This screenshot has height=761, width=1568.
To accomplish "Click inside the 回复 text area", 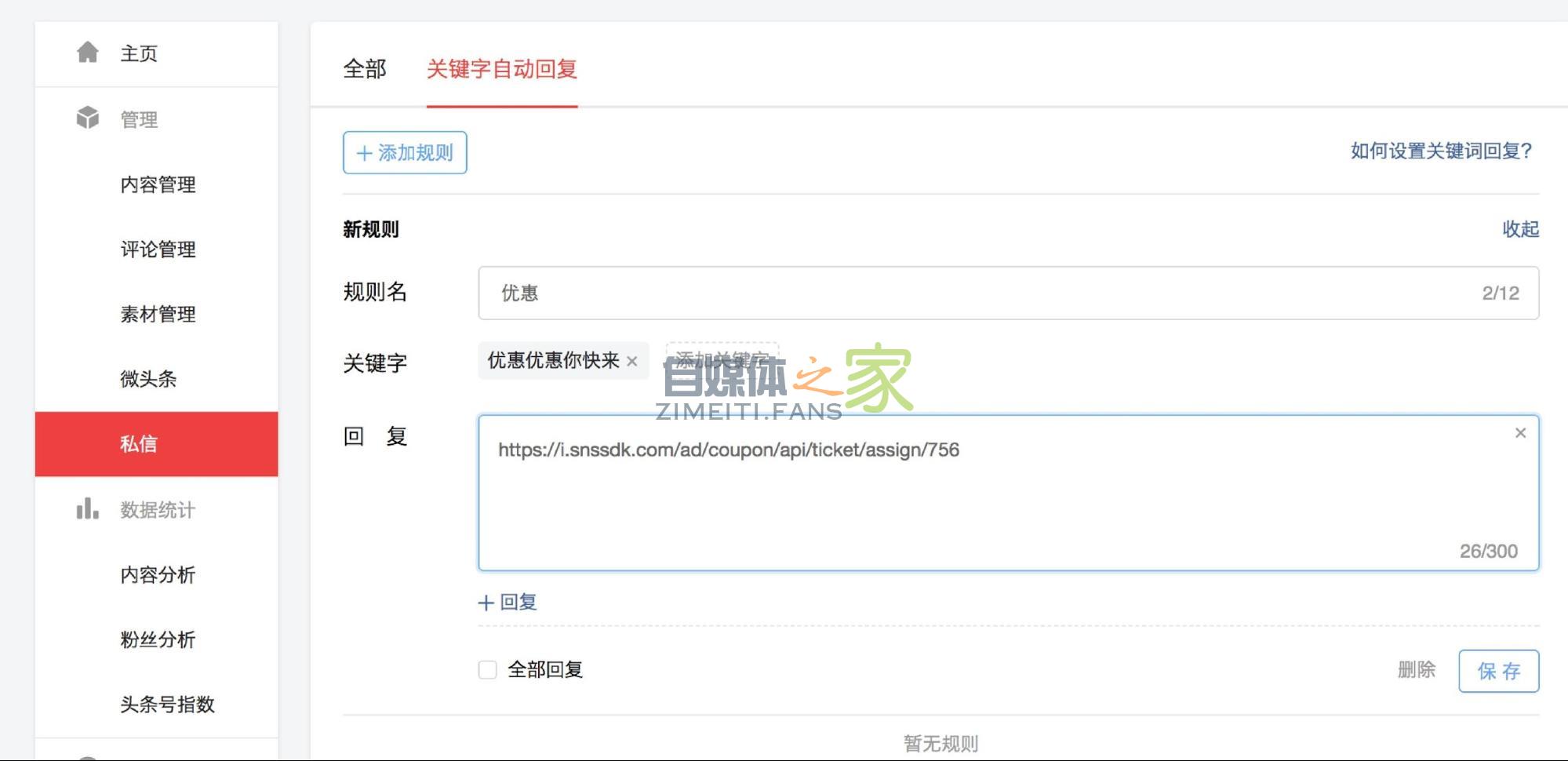I will pyautogui.click(x=980, y=502).
